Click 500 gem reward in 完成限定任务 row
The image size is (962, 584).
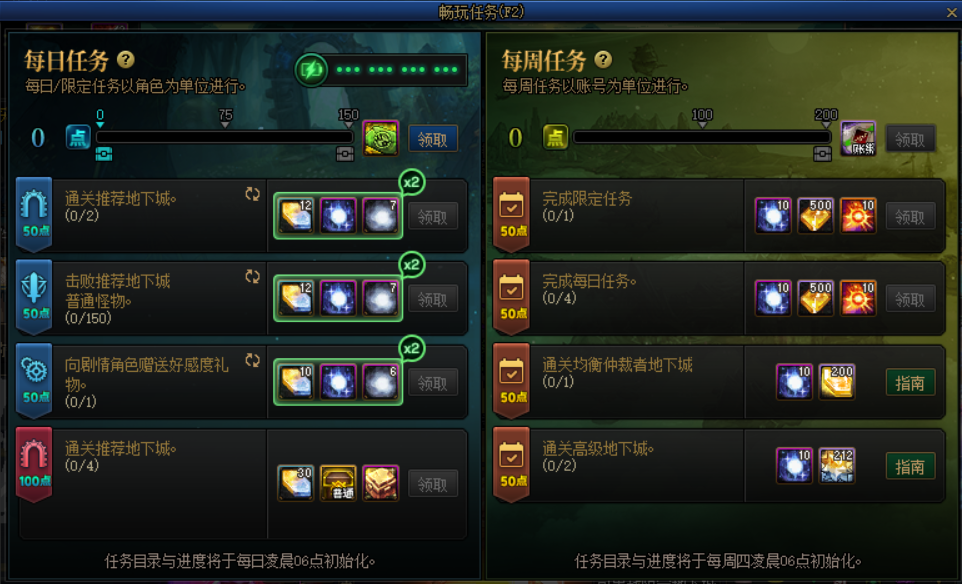815,216
